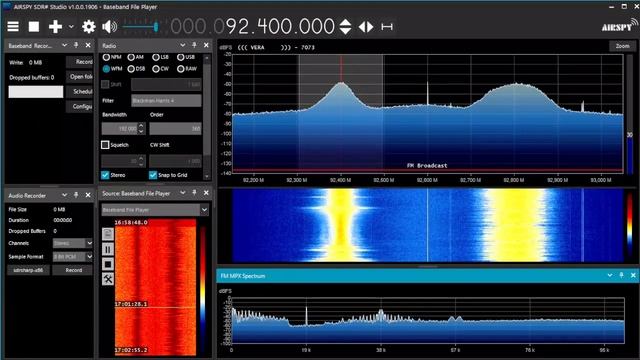Click the frequency step up/down arrows

(x=345, y=27)
